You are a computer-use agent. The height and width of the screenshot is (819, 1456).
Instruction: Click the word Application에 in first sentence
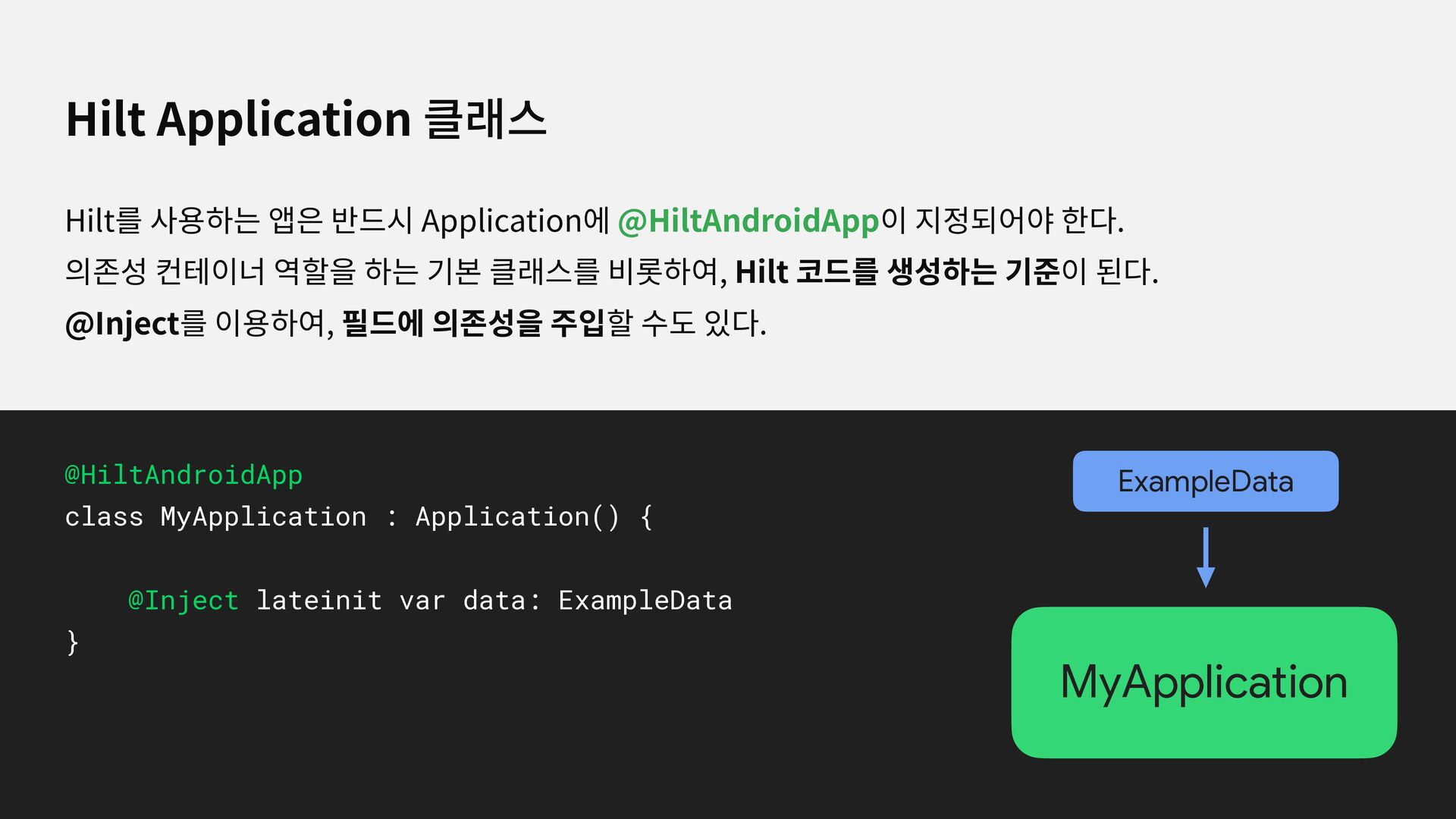pos(515,221)
